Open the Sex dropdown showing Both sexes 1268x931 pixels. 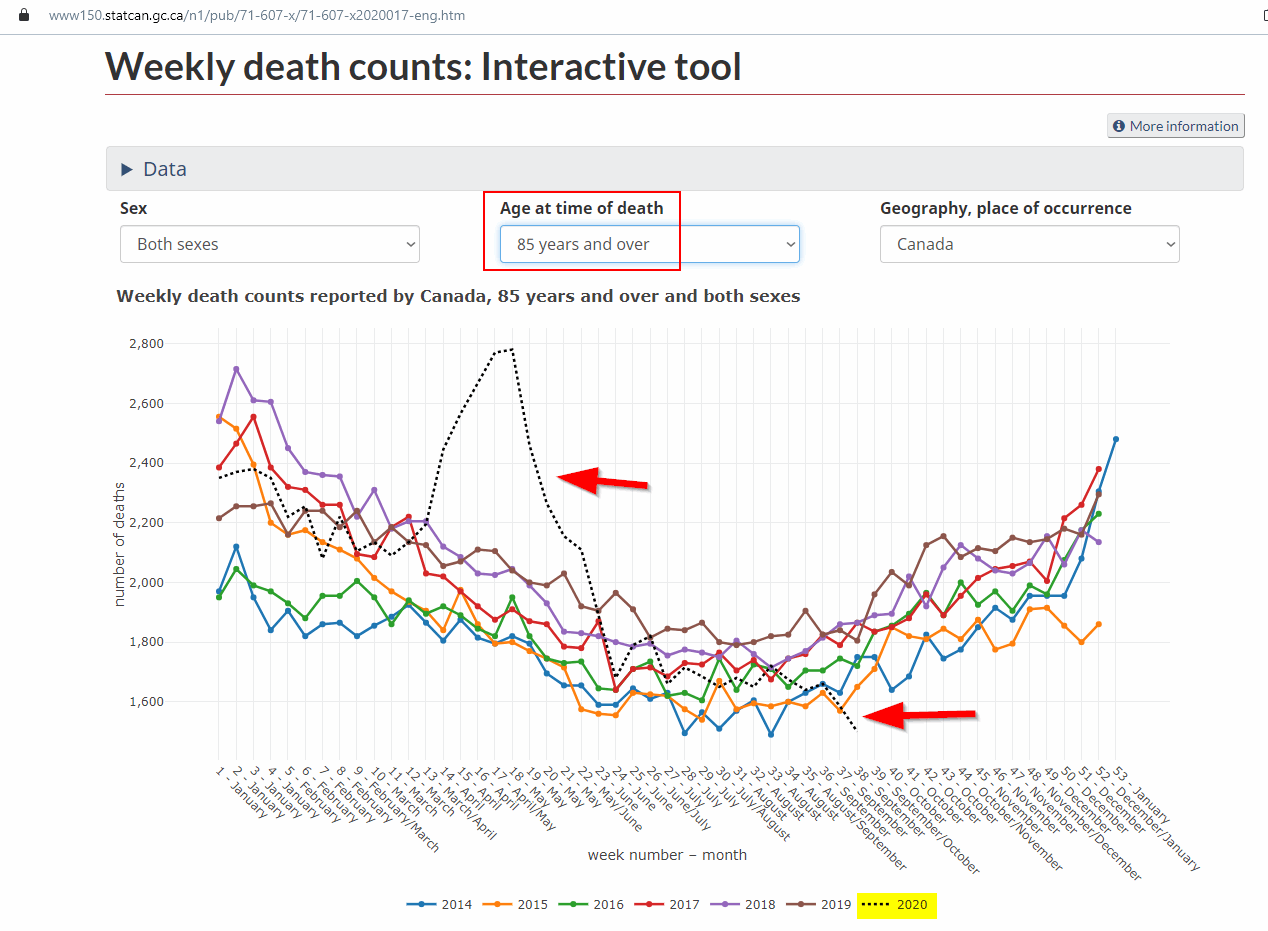pos(270,244)
